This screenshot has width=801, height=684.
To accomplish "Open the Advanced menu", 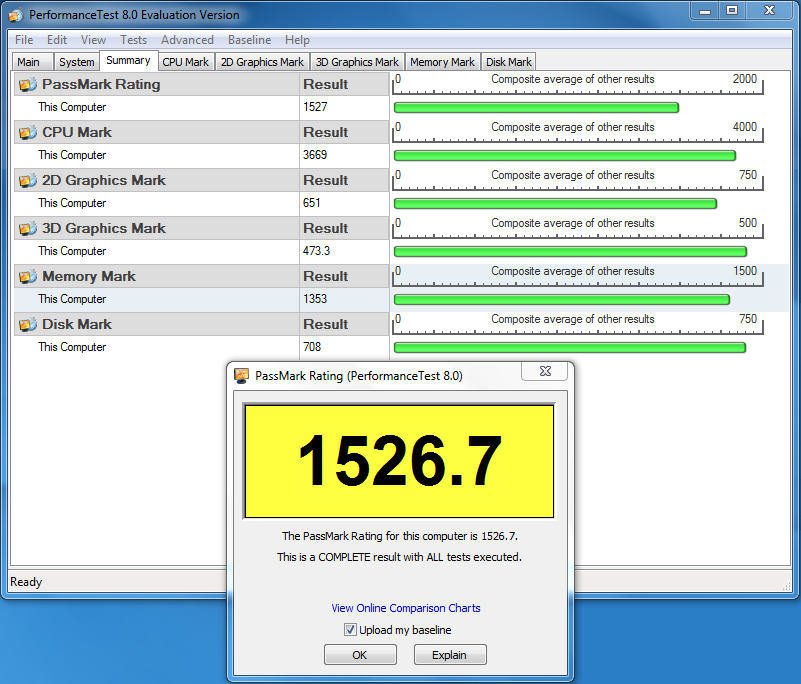I will (187, 40).
